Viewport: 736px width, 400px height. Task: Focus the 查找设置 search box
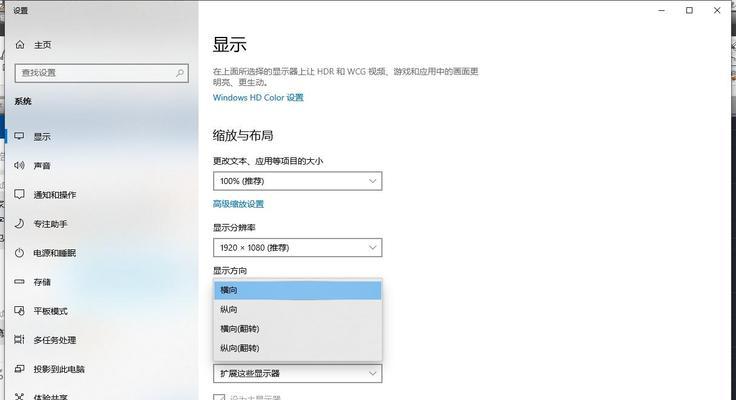coord(102,73)
